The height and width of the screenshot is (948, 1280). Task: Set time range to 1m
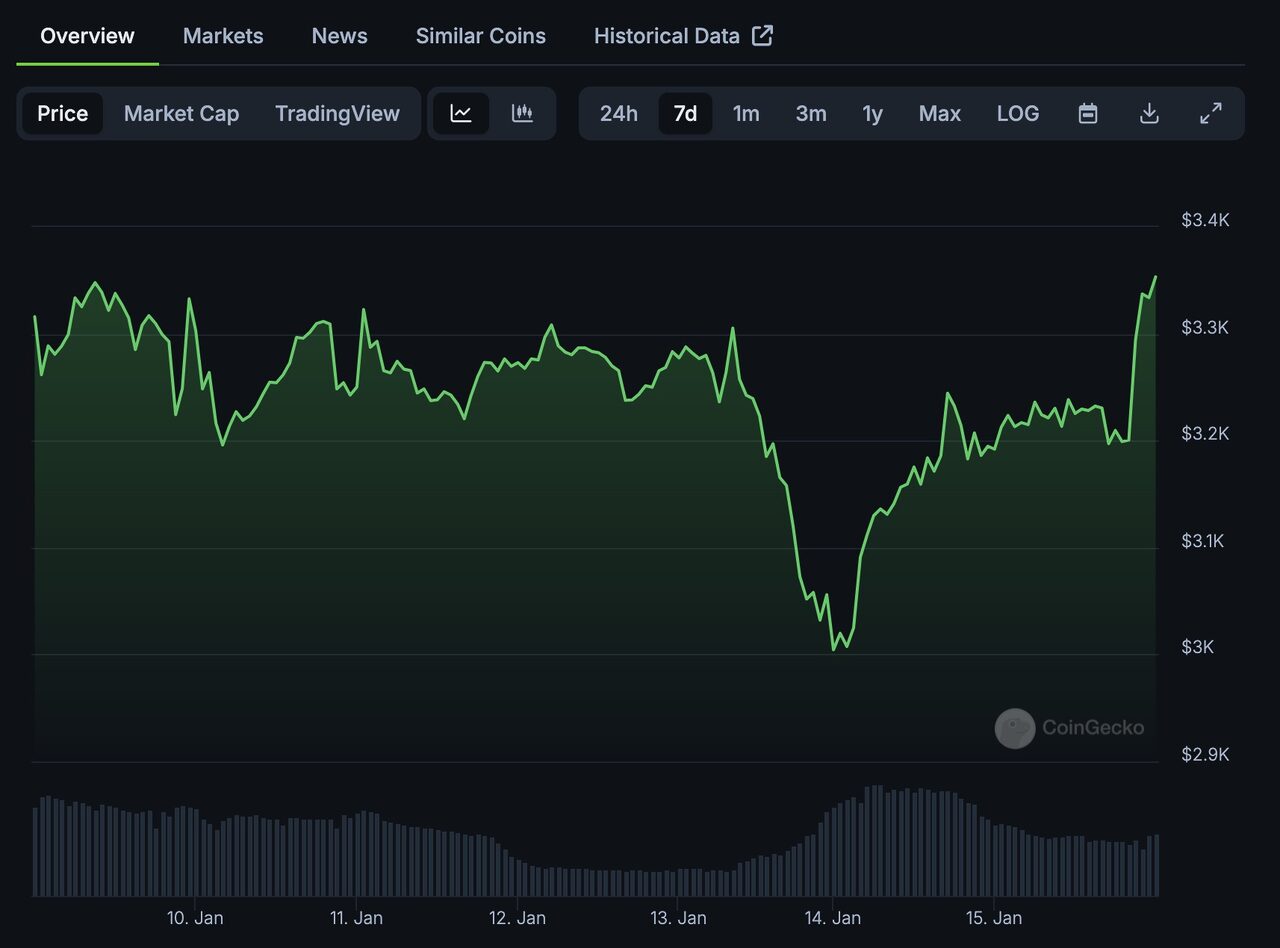(746, 113)
